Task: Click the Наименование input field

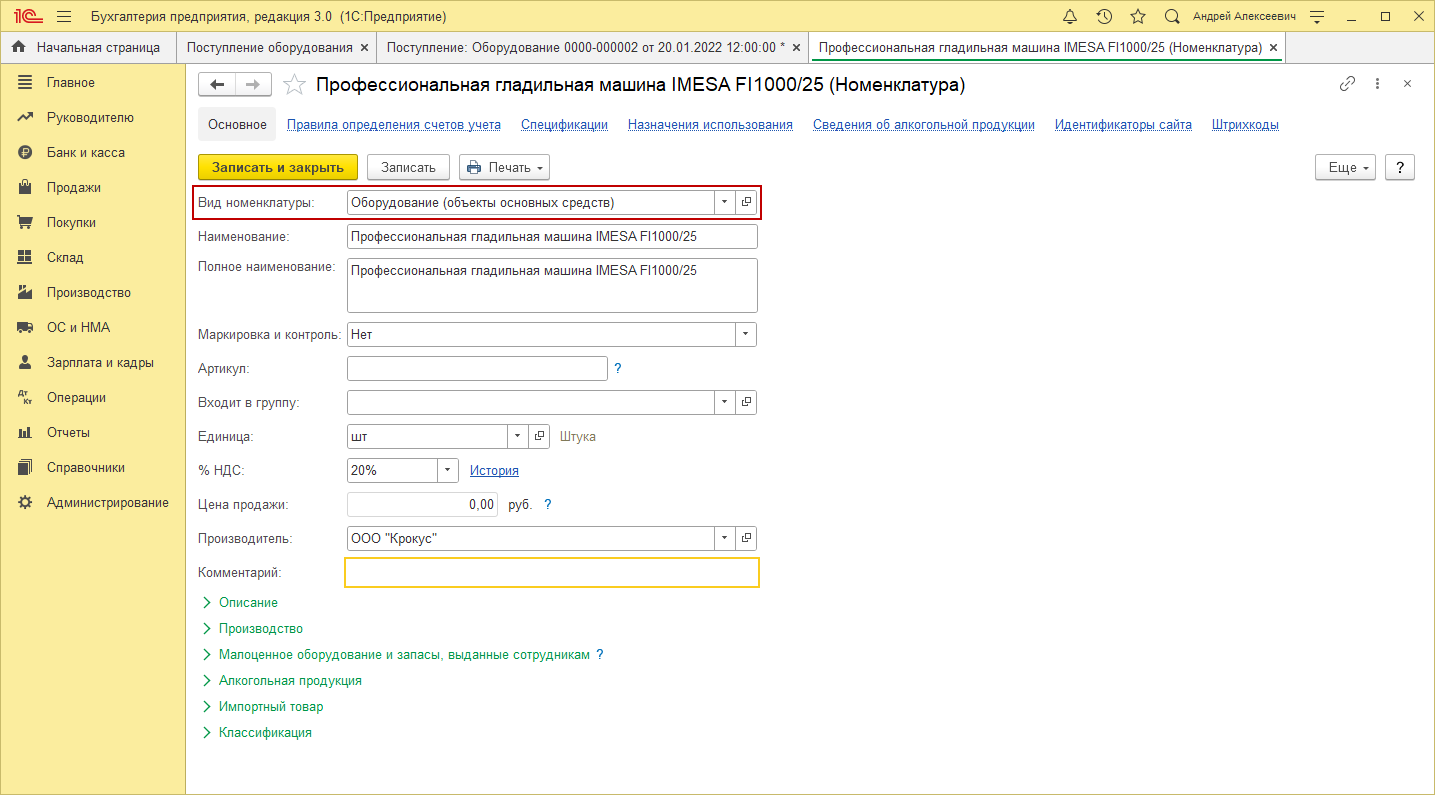Action: tap(552, 236)
